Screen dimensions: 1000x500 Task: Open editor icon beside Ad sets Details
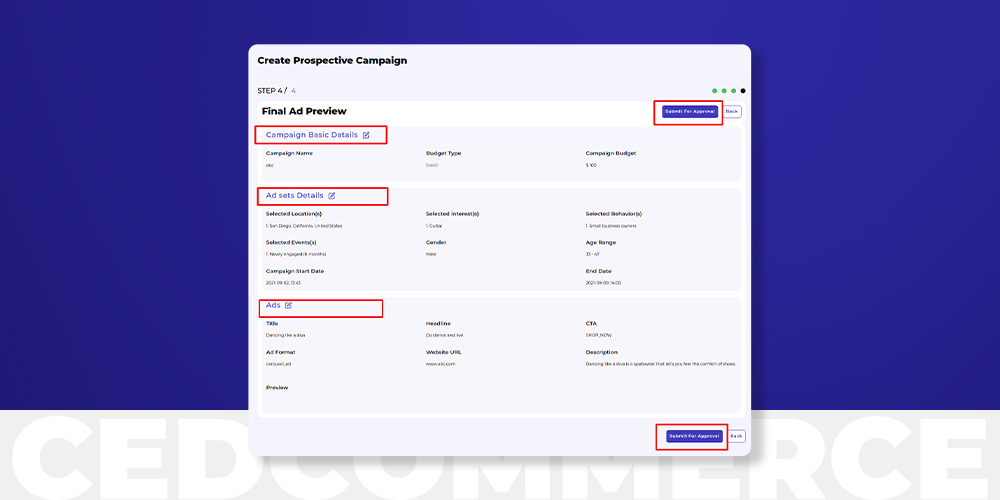(x=332, y=196)
